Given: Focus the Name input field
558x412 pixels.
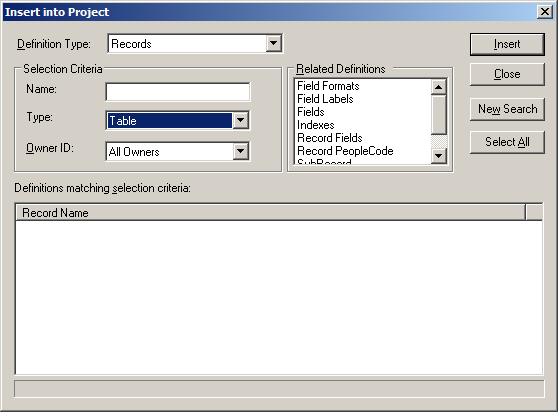Looking at the screenshot, I should point(178,92).
